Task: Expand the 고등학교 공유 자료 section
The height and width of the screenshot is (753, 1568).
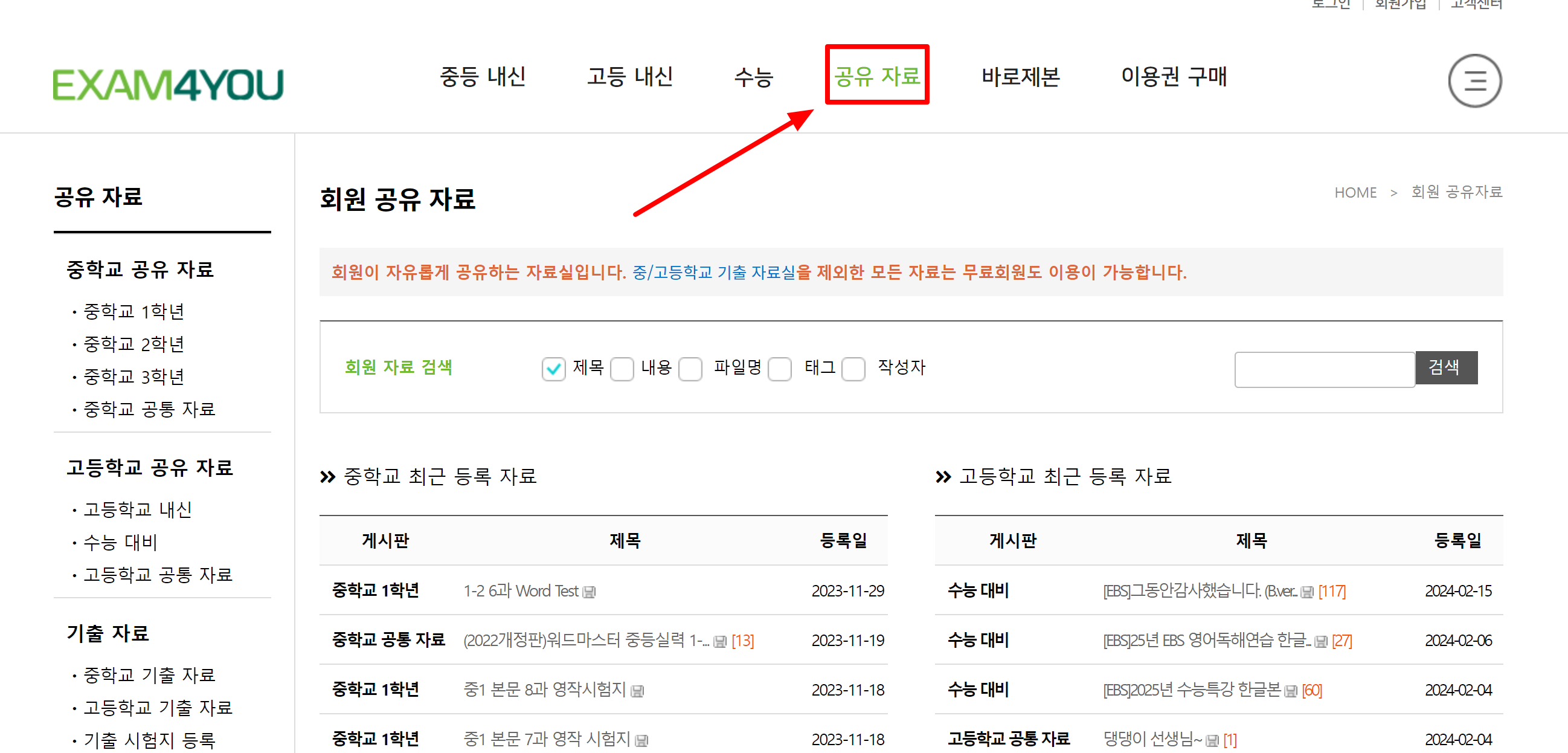Action: [x=149, y=467]
